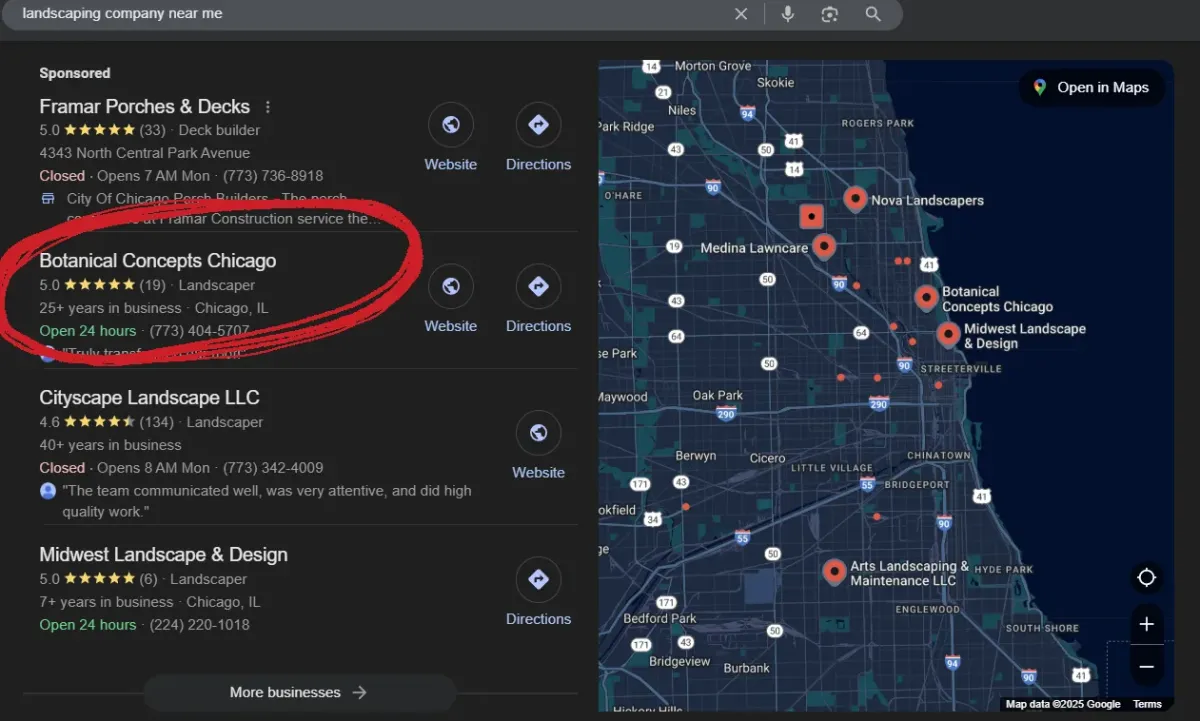1200x721 pixels.
Task: Click the Burbank label on the map
Action: coord(747,668)
